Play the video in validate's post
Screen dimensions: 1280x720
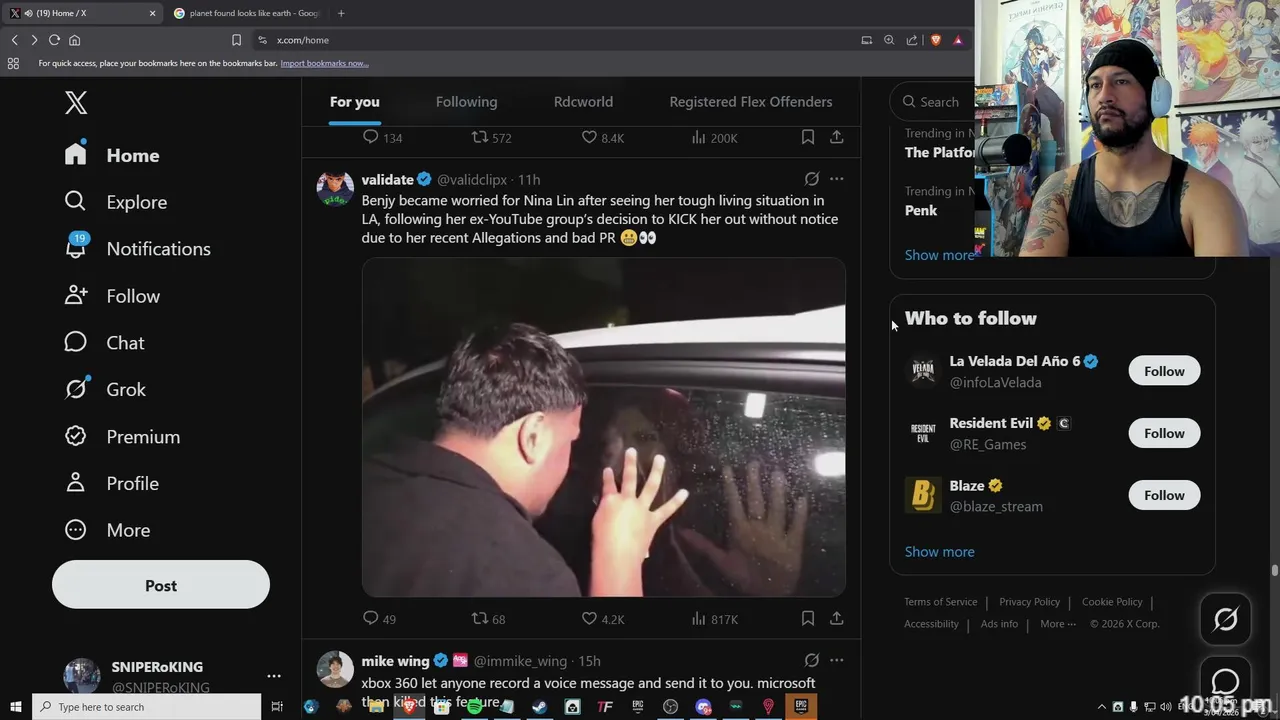pyautogui.click(x=604, y=428)
